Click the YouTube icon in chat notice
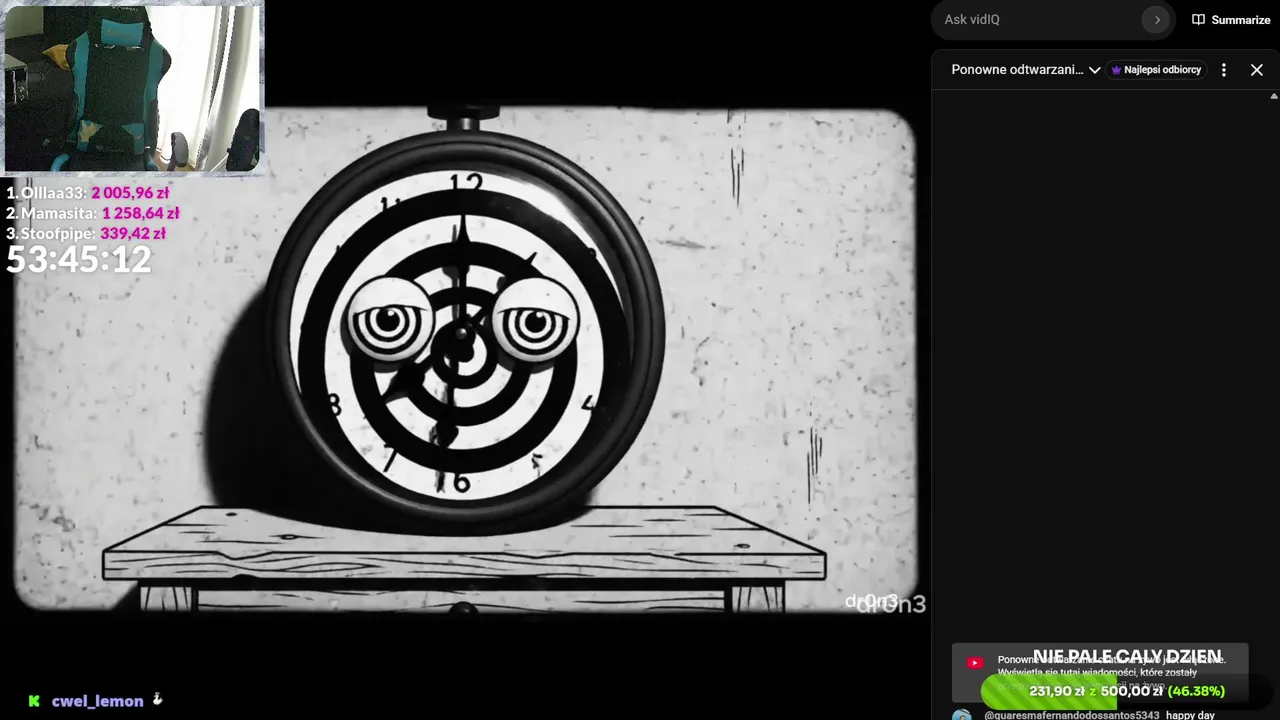Screen dimensions: 1280x720 (975, 662)
